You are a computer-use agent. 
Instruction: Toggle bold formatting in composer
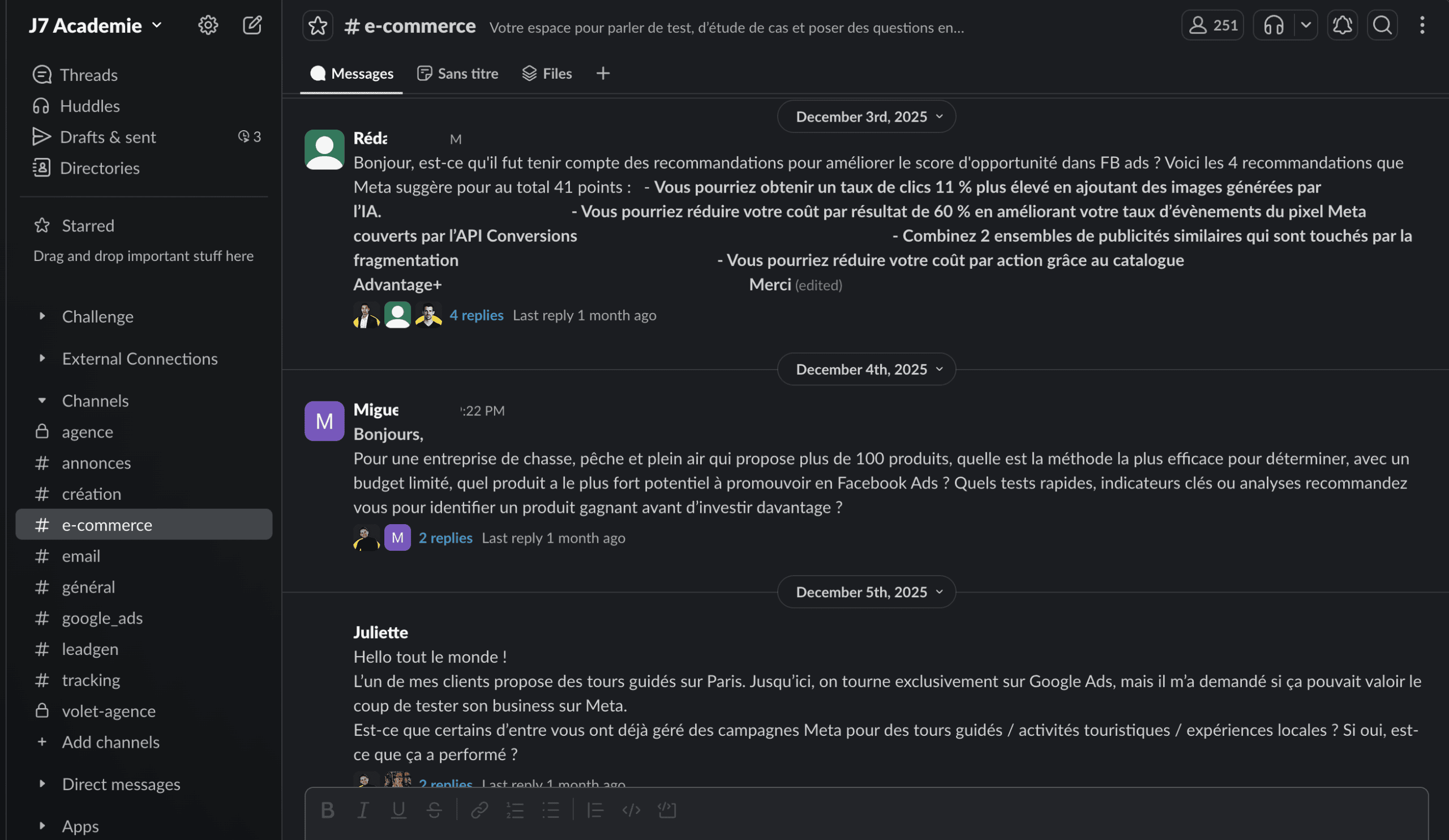328,810
